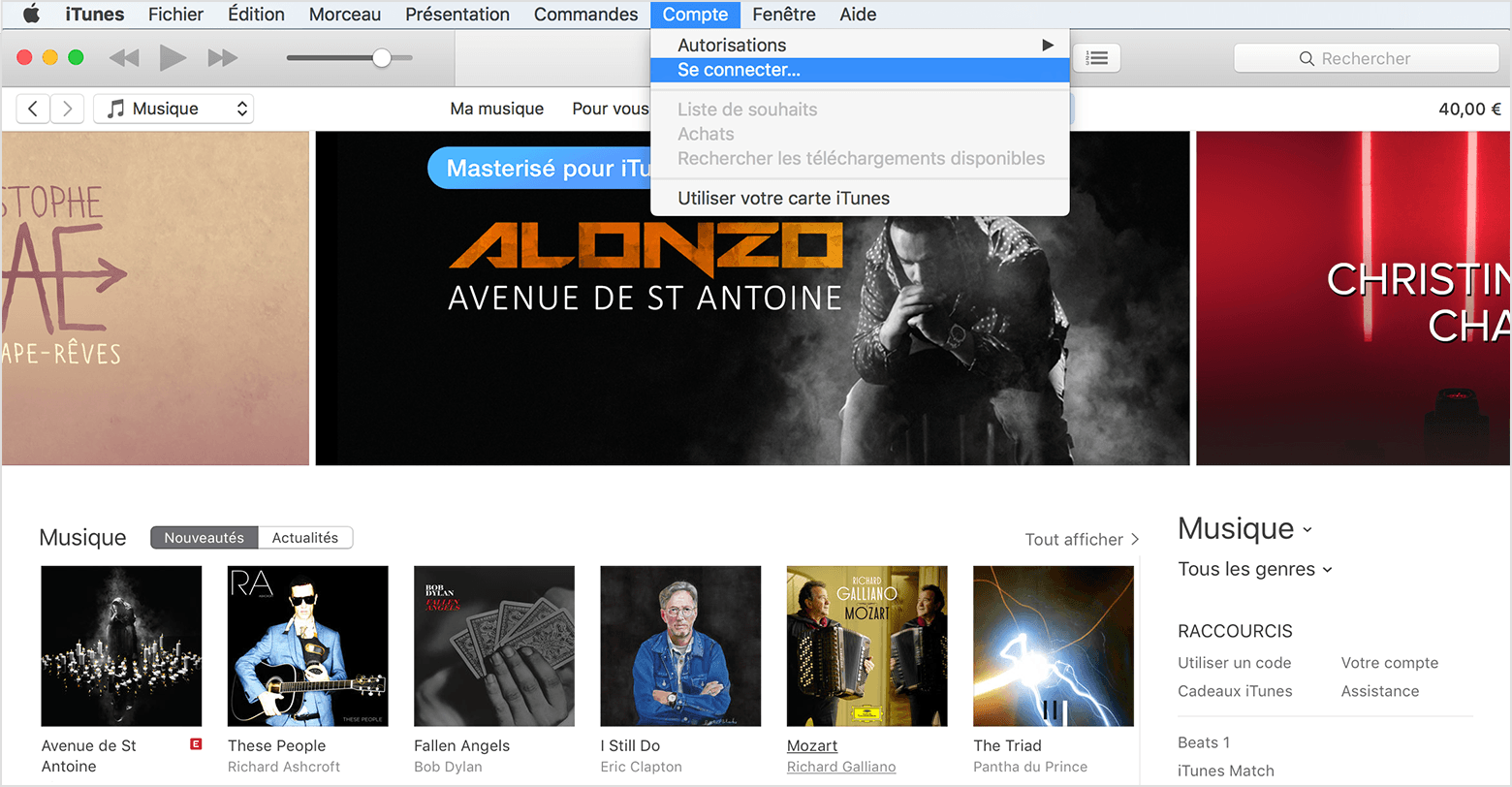The width and height of the screenshot is (1512, 787).
Task: Click the forward navigation arrow
Action: tap(66, 109)
